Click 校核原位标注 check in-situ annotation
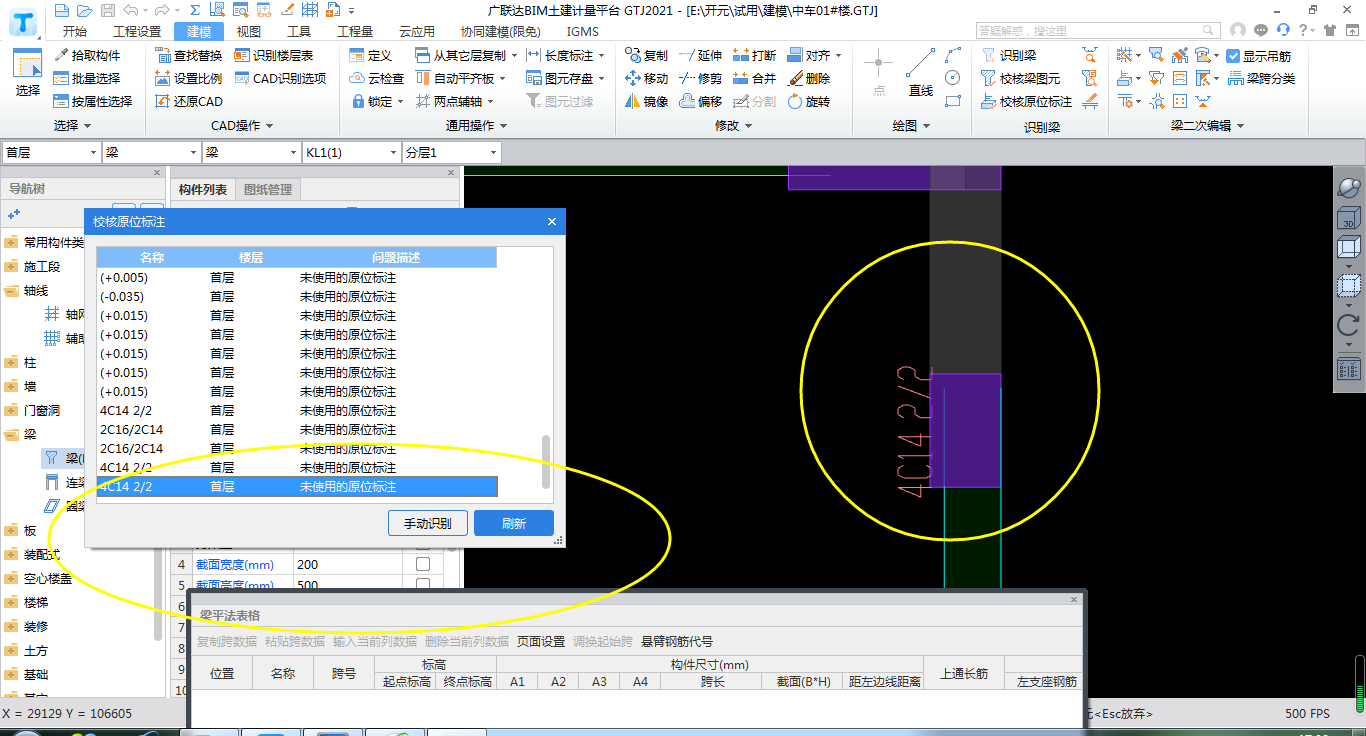The image size is (1366, 736). pyautogui.click(x=1027, y=101)
